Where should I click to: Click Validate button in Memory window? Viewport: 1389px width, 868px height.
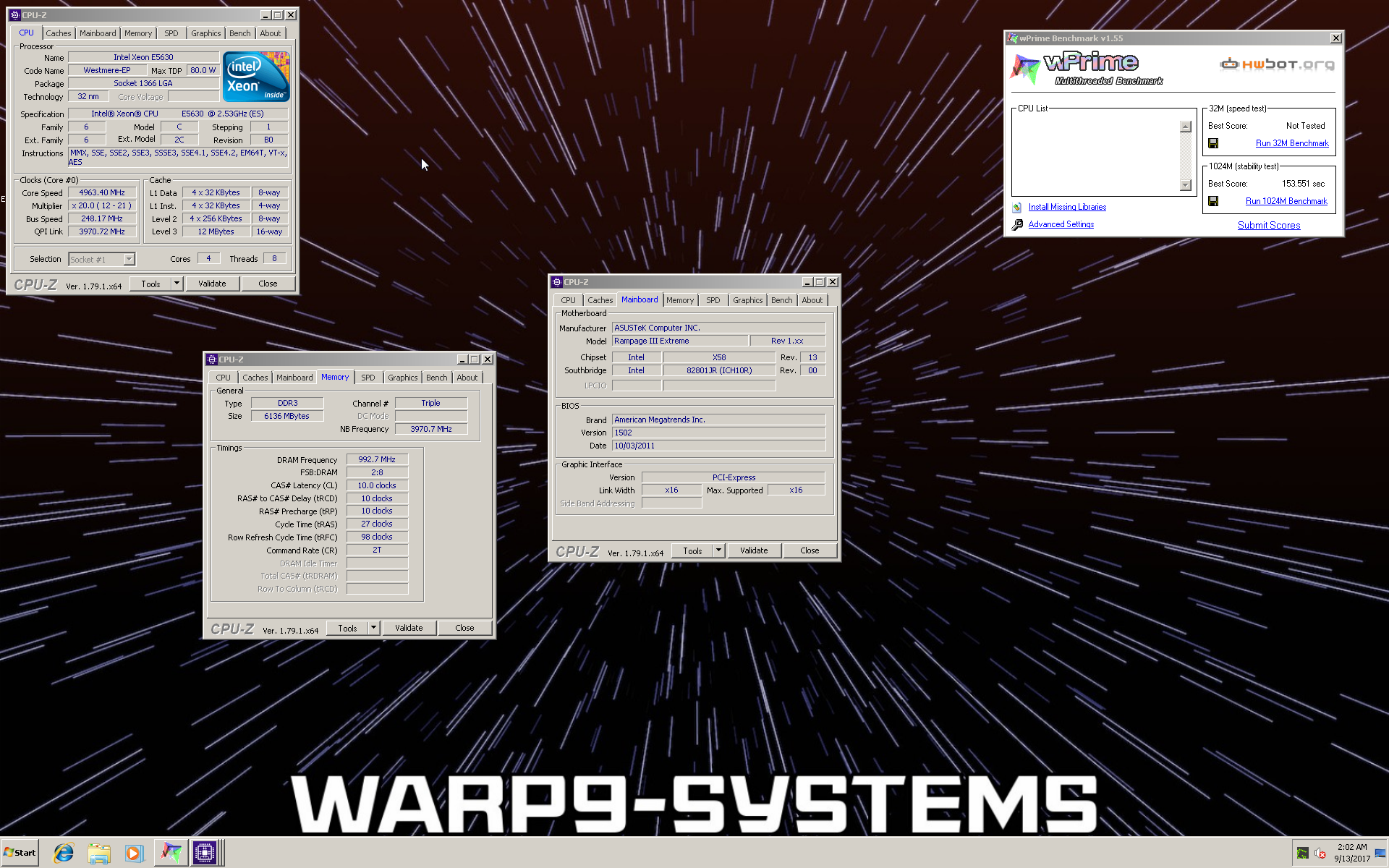409,628
